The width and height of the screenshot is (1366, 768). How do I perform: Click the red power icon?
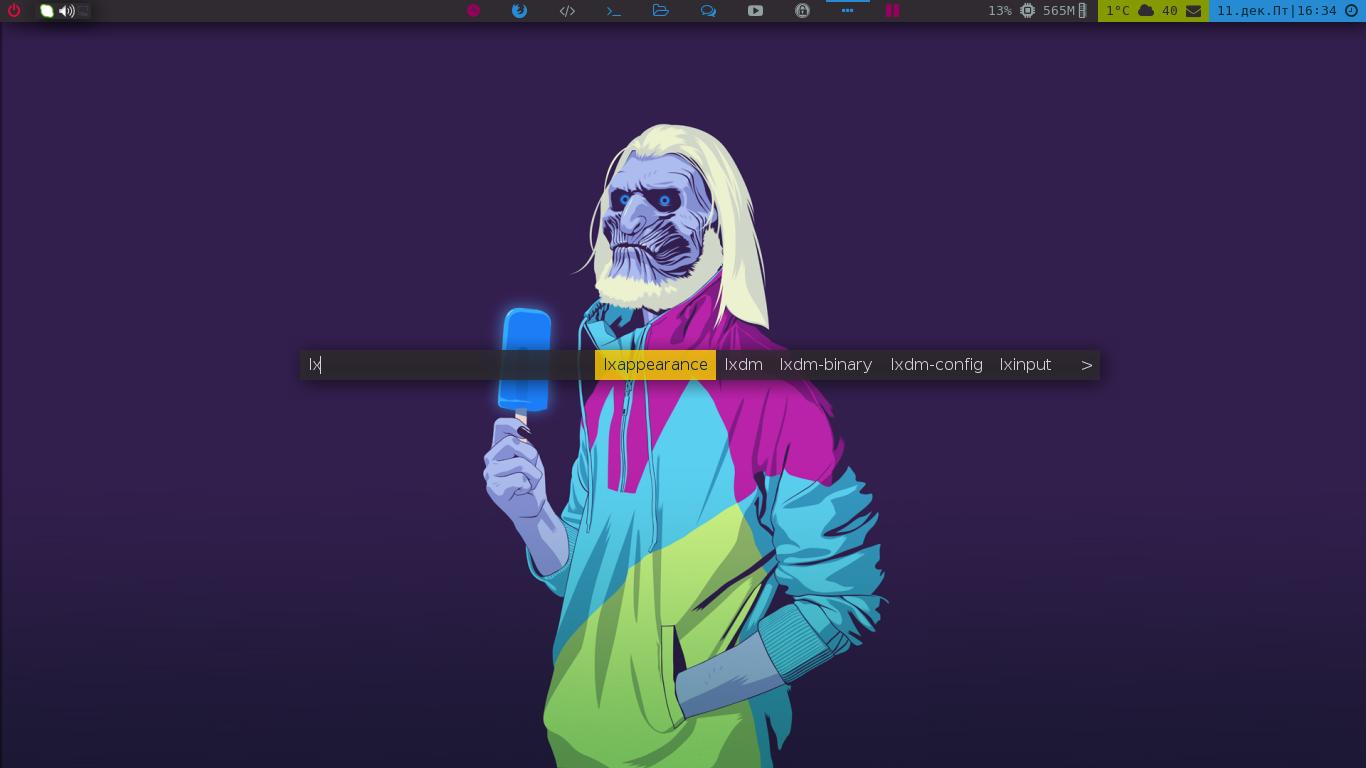coord(14,11)
